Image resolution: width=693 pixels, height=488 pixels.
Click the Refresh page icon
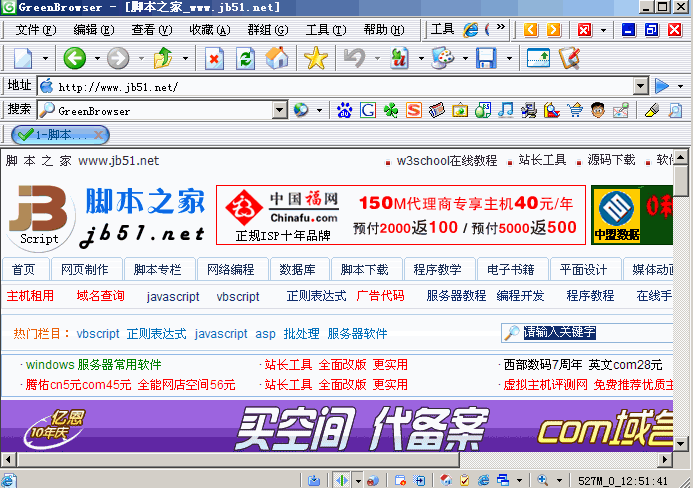(x=245, y=58)
